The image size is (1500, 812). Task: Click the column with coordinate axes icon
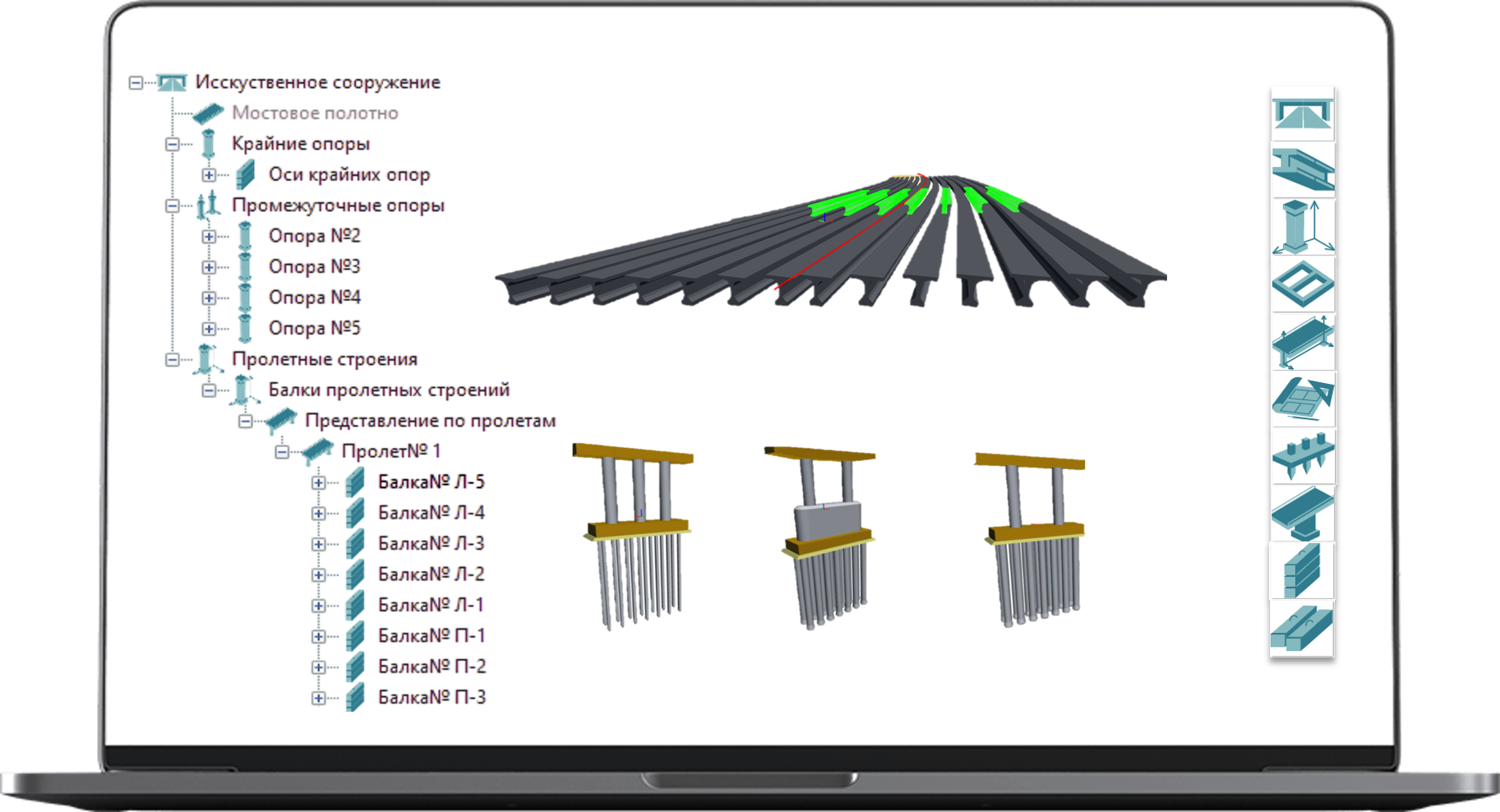click(x=1302, y=227)
